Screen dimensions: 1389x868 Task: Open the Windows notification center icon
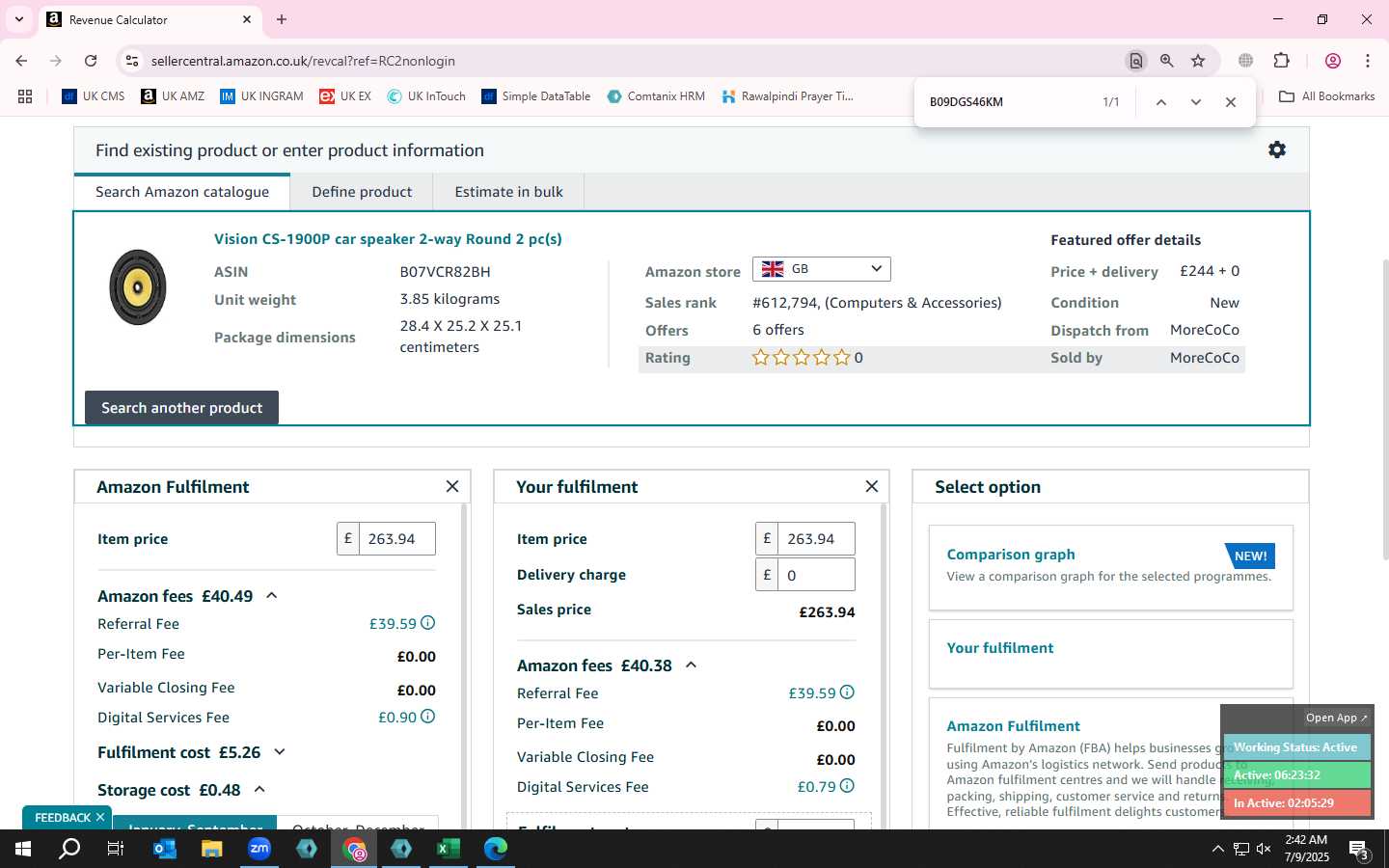(1359, 850)
